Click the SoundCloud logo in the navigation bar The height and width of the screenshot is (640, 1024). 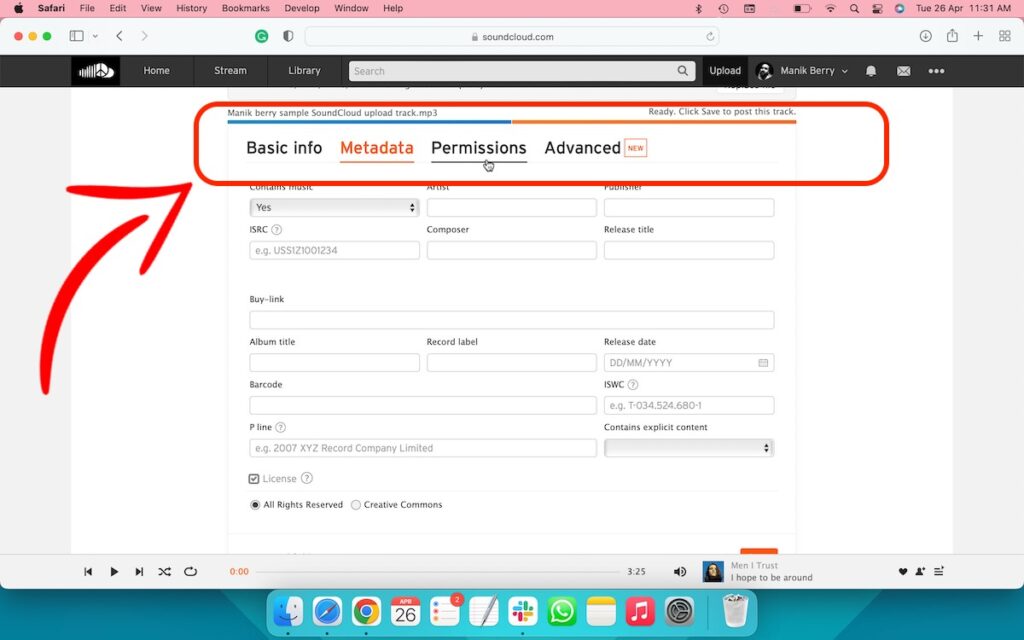click(95, 71)
